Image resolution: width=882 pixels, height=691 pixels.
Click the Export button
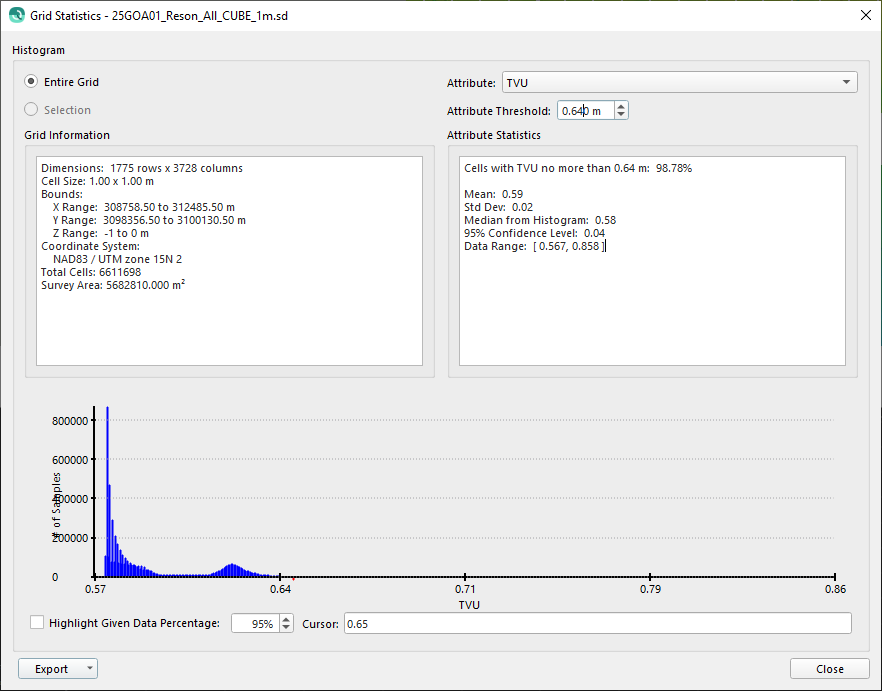51,669
